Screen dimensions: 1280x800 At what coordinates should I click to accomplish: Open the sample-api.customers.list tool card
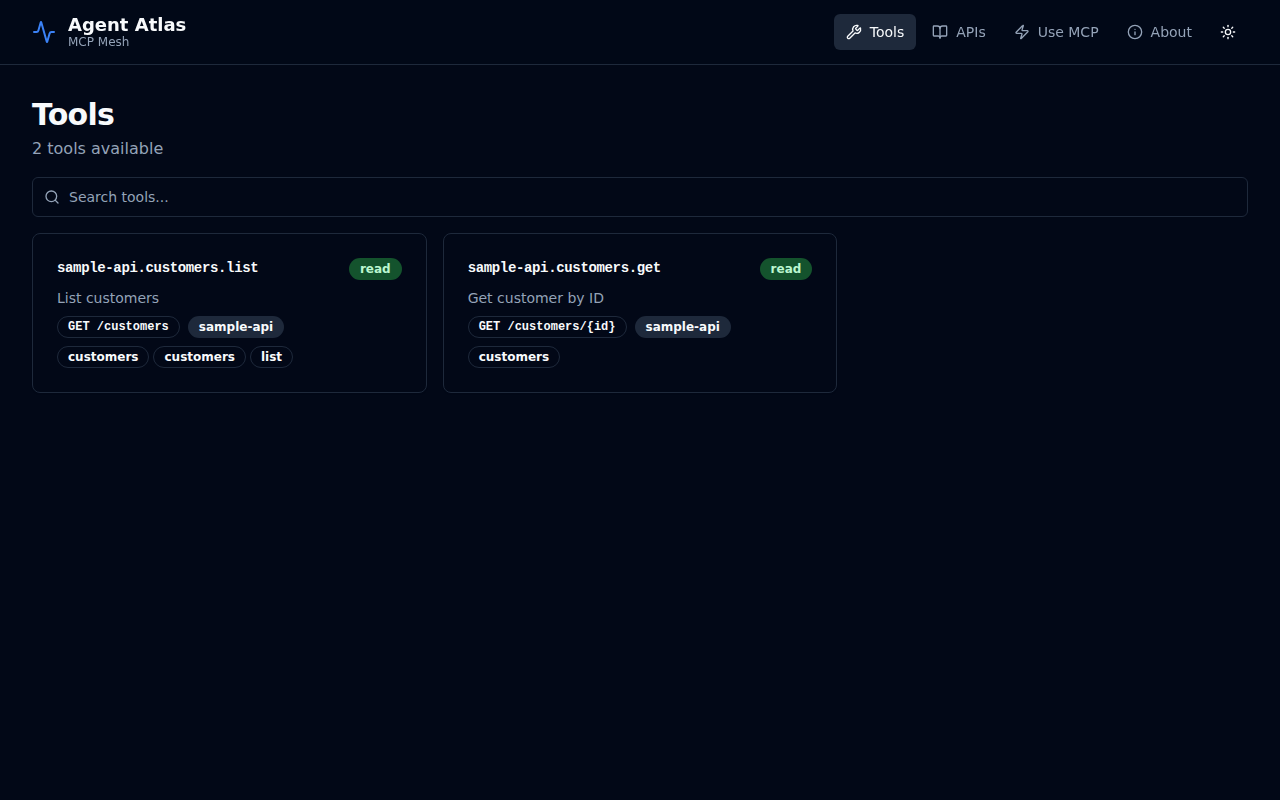click(x=157, y=268)
